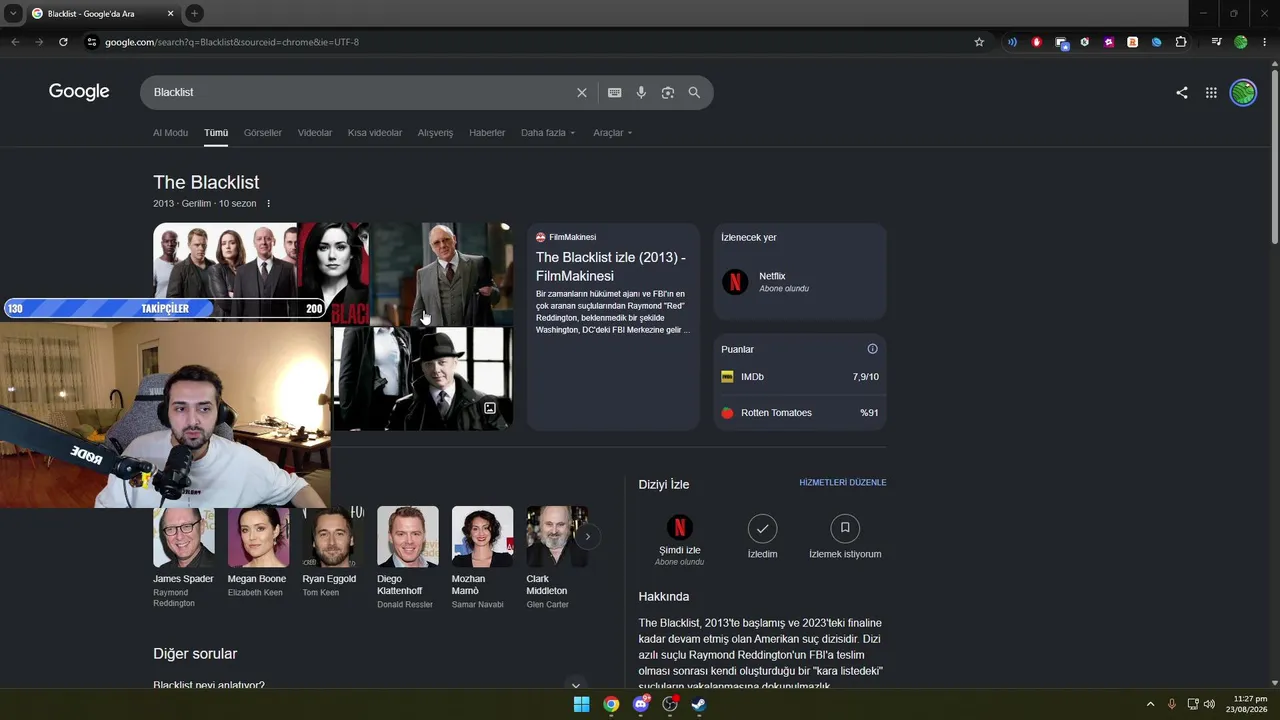
Task: Open Steam from the taskbar
Action: (x=699, y=704)
